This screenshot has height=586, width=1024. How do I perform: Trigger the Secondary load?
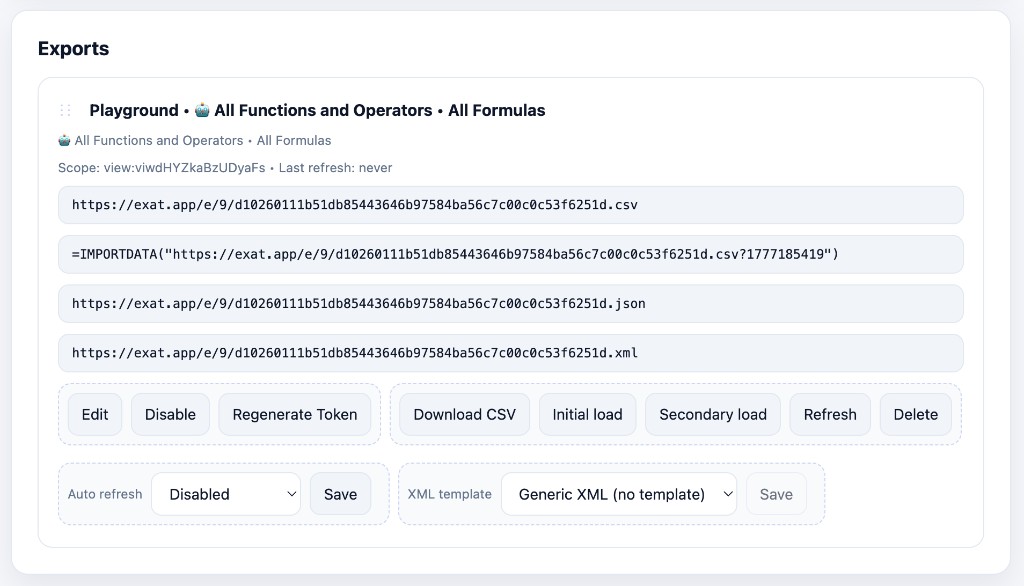pyautogui.click(x=712, y=413)
